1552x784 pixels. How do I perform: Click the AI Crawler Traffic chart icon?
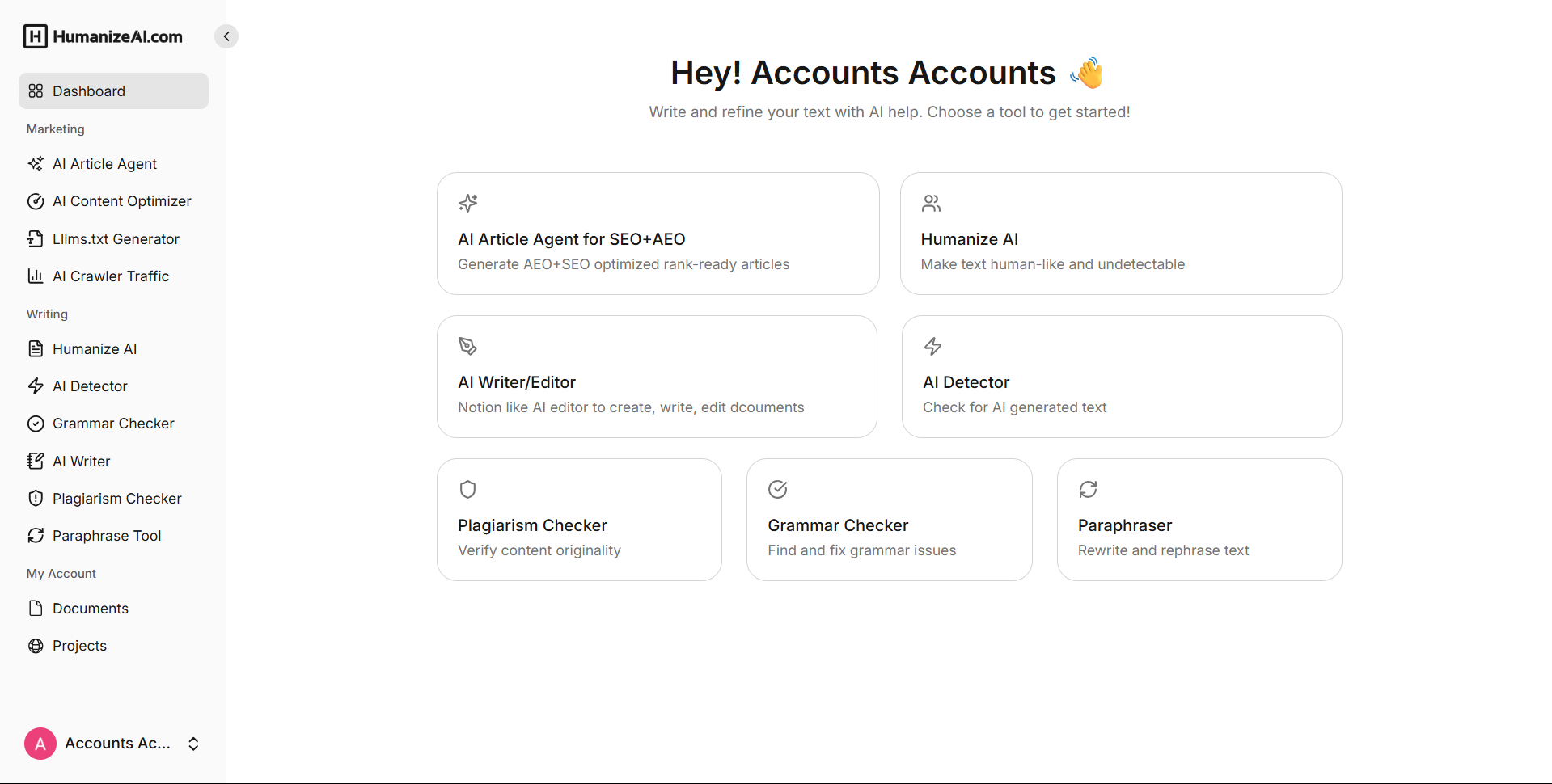point(36,276)
